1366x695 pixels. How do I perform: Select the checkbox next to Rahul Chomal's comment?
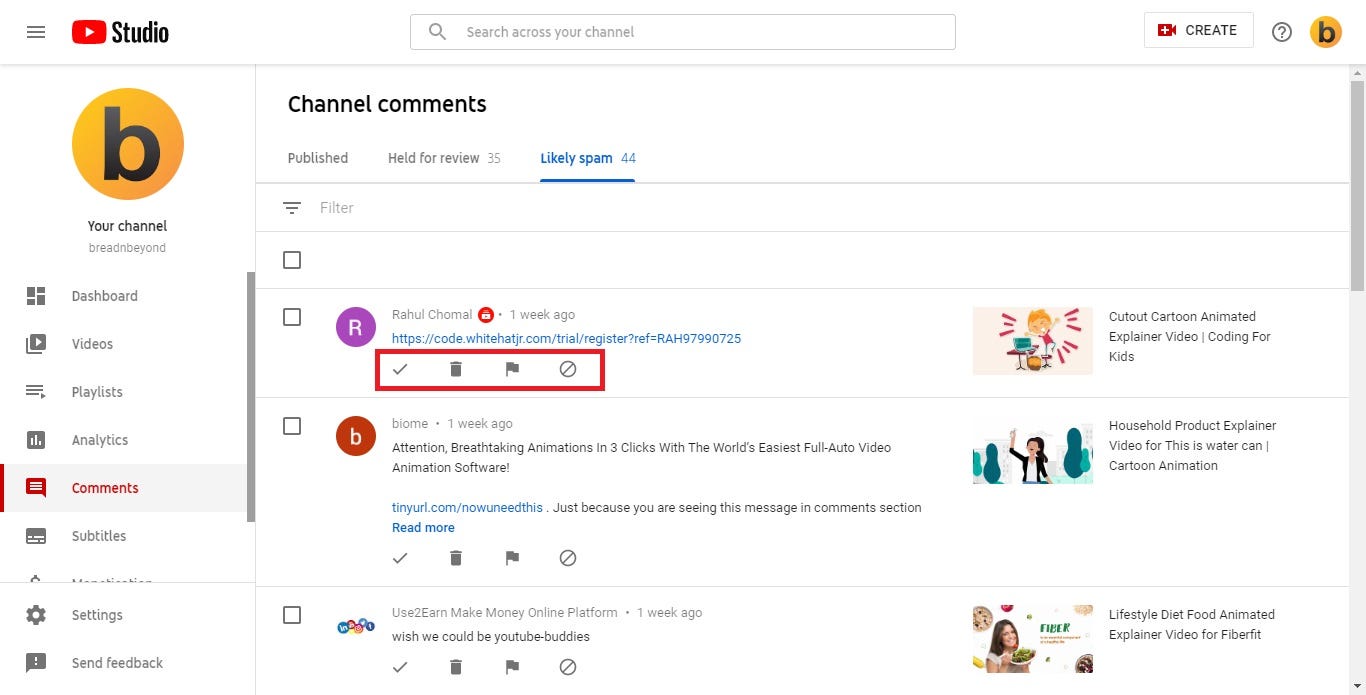(x=292, y=317)
